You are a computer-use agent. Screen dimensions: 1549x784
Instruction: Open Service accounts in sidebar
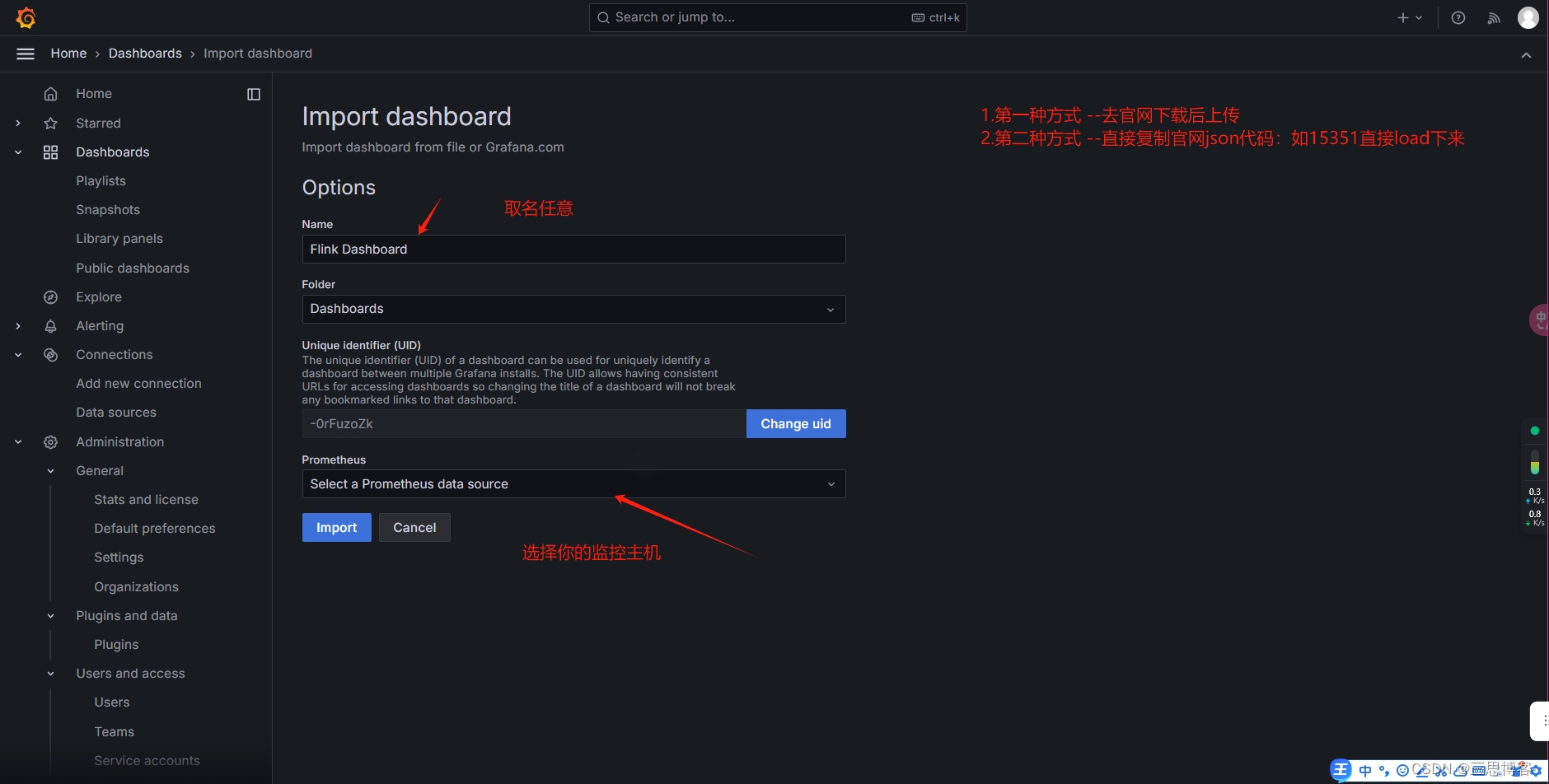tap(147, 761)
